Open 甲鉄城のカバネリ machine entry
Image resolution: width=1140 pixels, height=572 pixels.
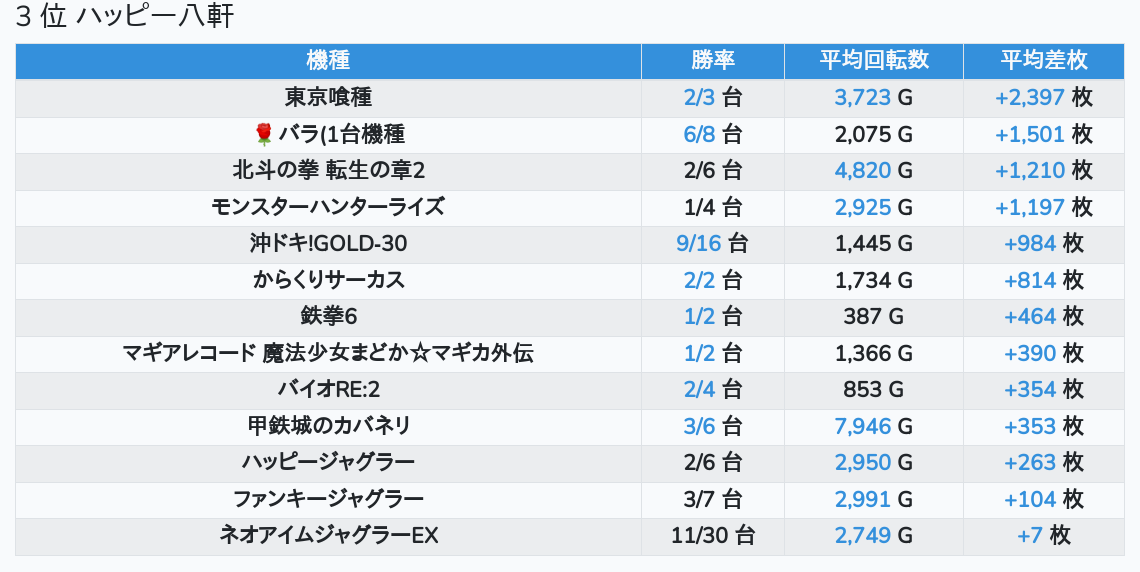click(328, 426)
